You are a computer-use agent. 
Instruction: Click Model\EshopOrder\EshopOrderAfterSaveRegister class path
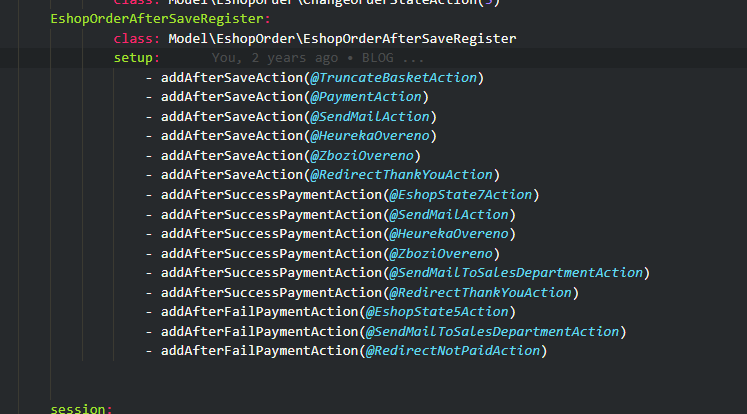[x=342, y=39]
